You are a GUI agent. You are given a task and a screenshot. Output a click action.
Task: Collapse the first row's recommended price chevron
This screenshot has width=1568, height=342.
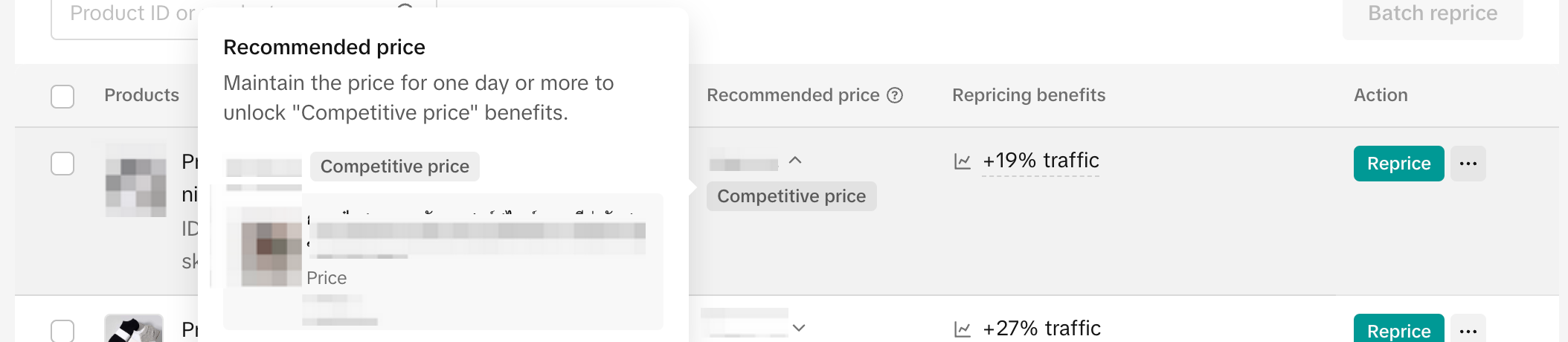point(795,160)
